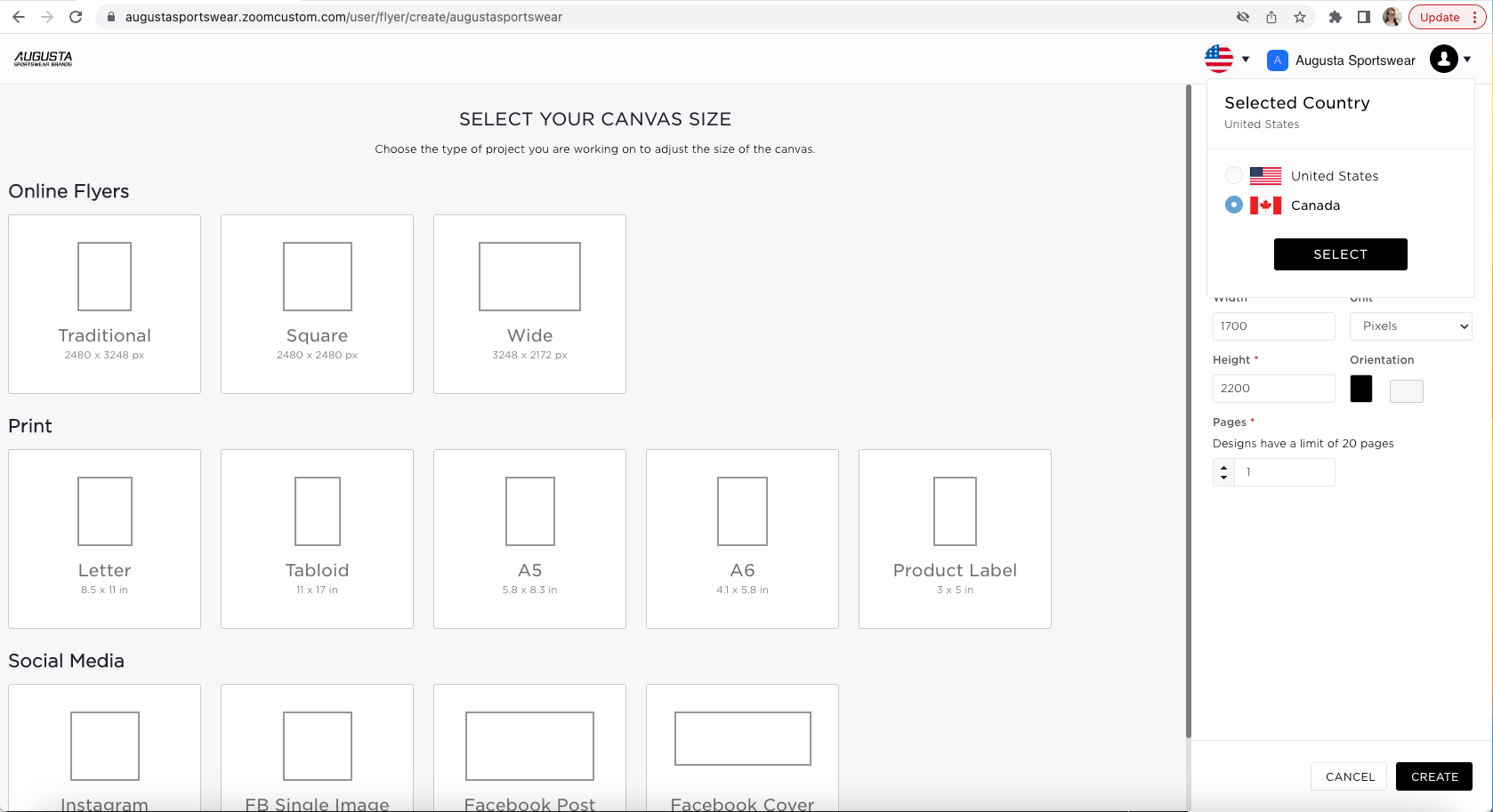This screenshot has height=812, width=1493.
Task: Expand the country selector dropdown arrow
Action: (1246, 60)
